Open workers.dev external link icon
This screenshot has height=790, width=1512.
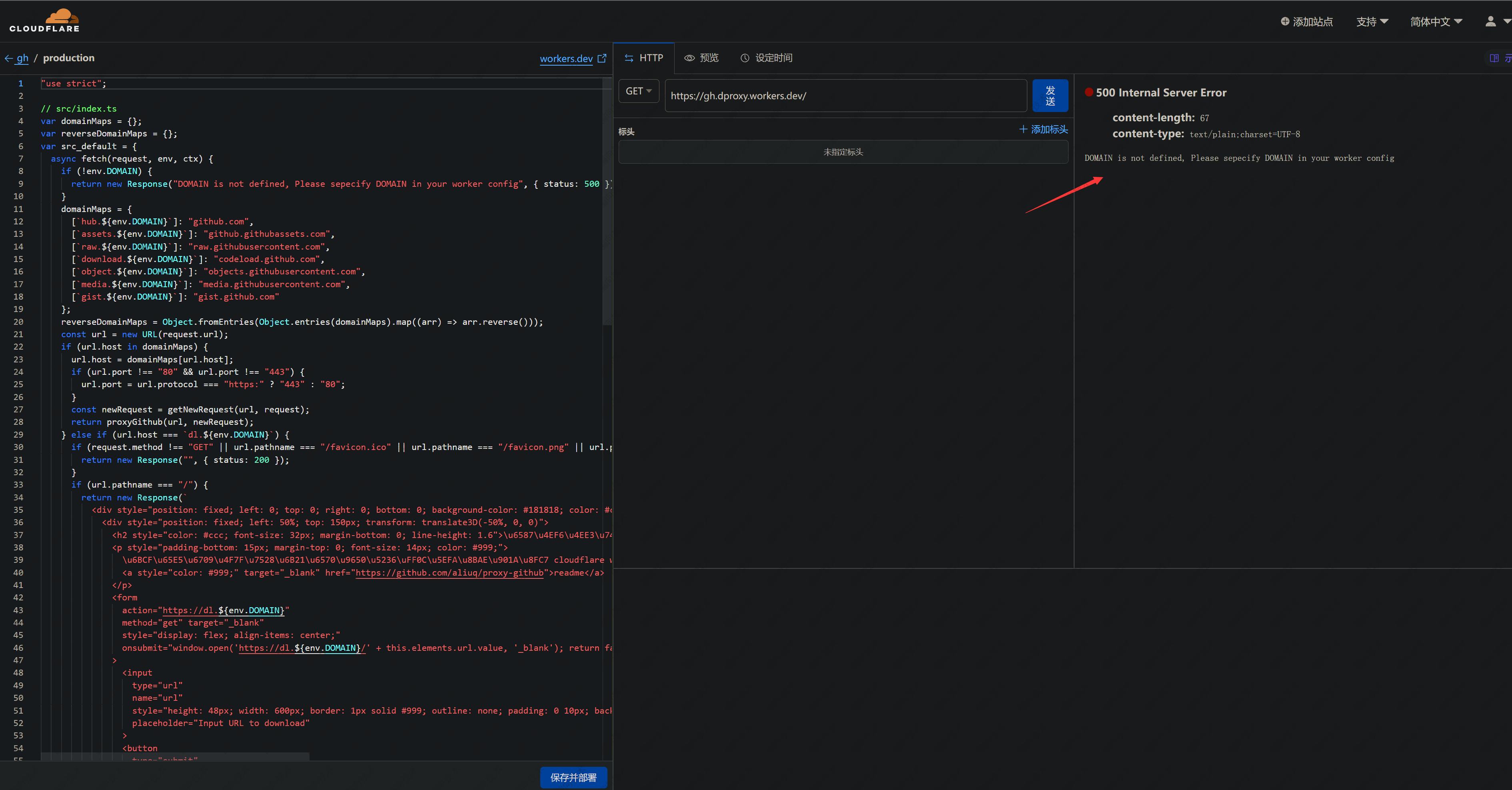pos(601,58)
